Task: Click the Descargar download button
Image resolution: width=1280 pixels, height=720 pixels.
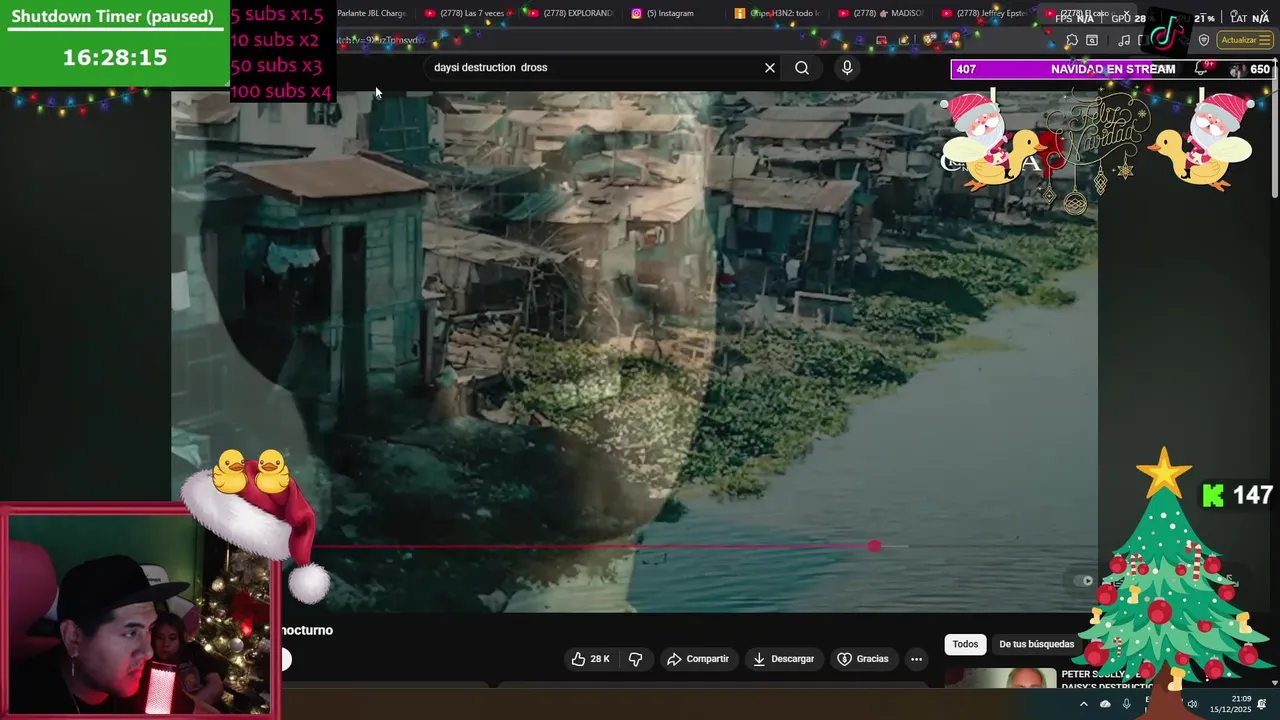Action: (784, 659)
